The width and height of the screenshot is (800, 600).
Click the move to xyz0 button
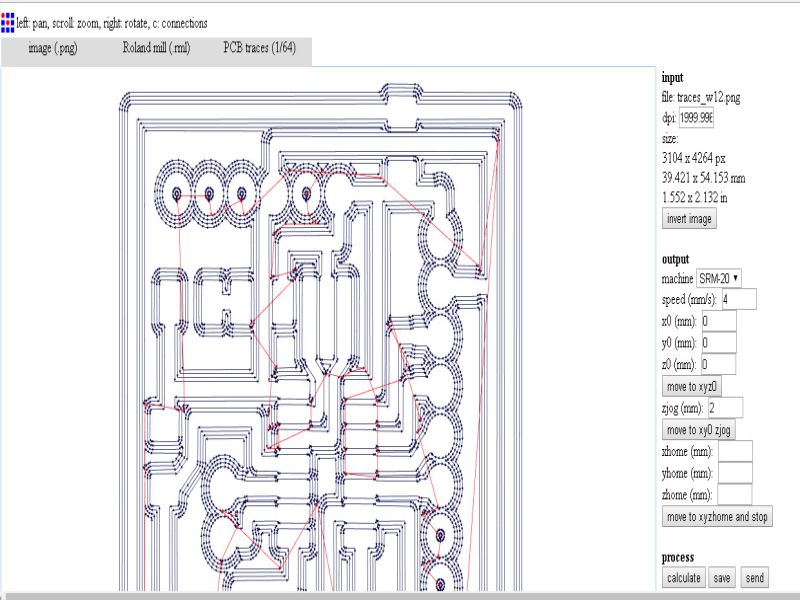click(x=691, y=387)
